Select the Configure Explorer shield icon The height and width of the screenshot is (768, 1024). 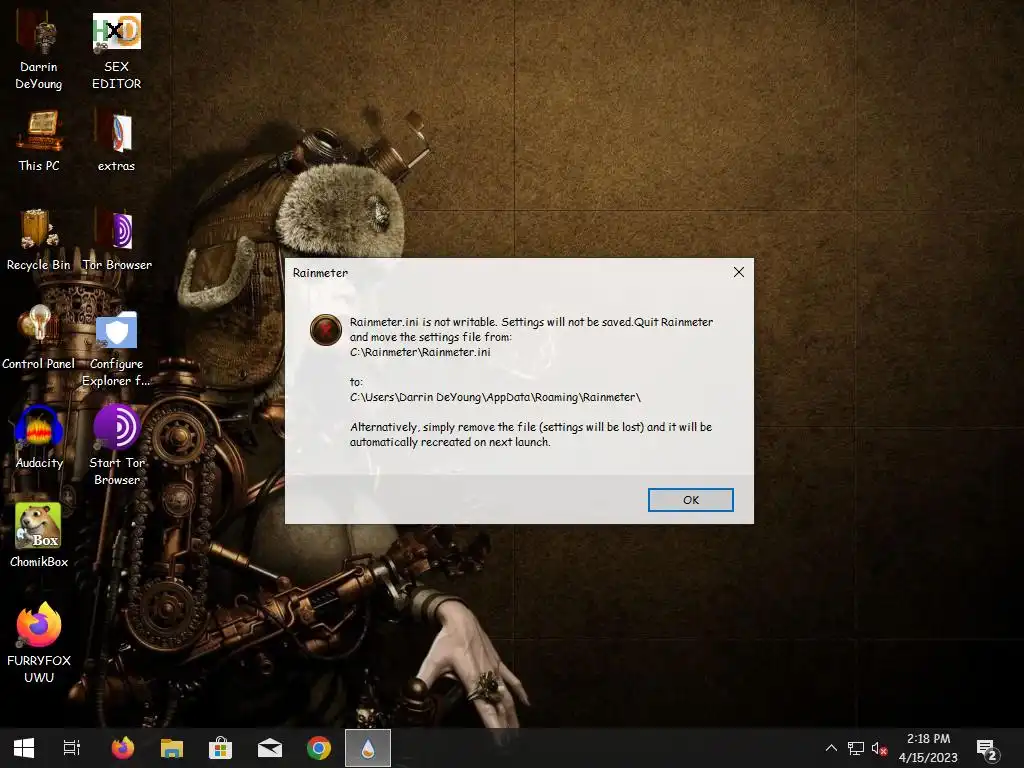coord(116,349)
